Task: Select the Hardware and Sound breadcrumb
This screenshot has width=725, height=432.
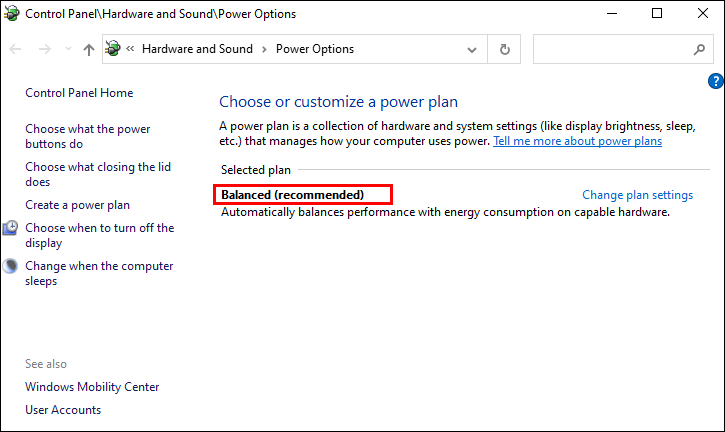Action: 197,49
